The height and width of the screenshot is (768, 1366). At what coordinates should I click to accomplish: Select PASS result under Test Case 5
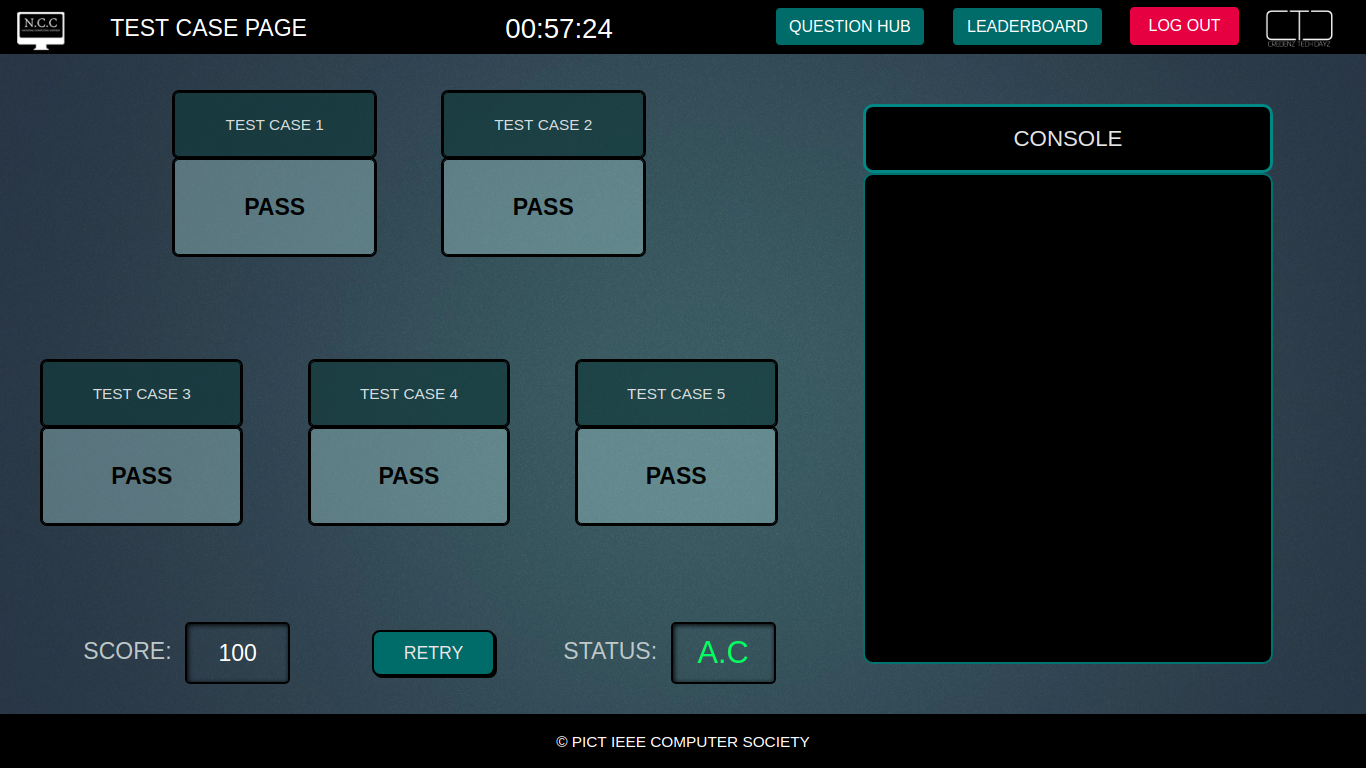pos(676,476)
